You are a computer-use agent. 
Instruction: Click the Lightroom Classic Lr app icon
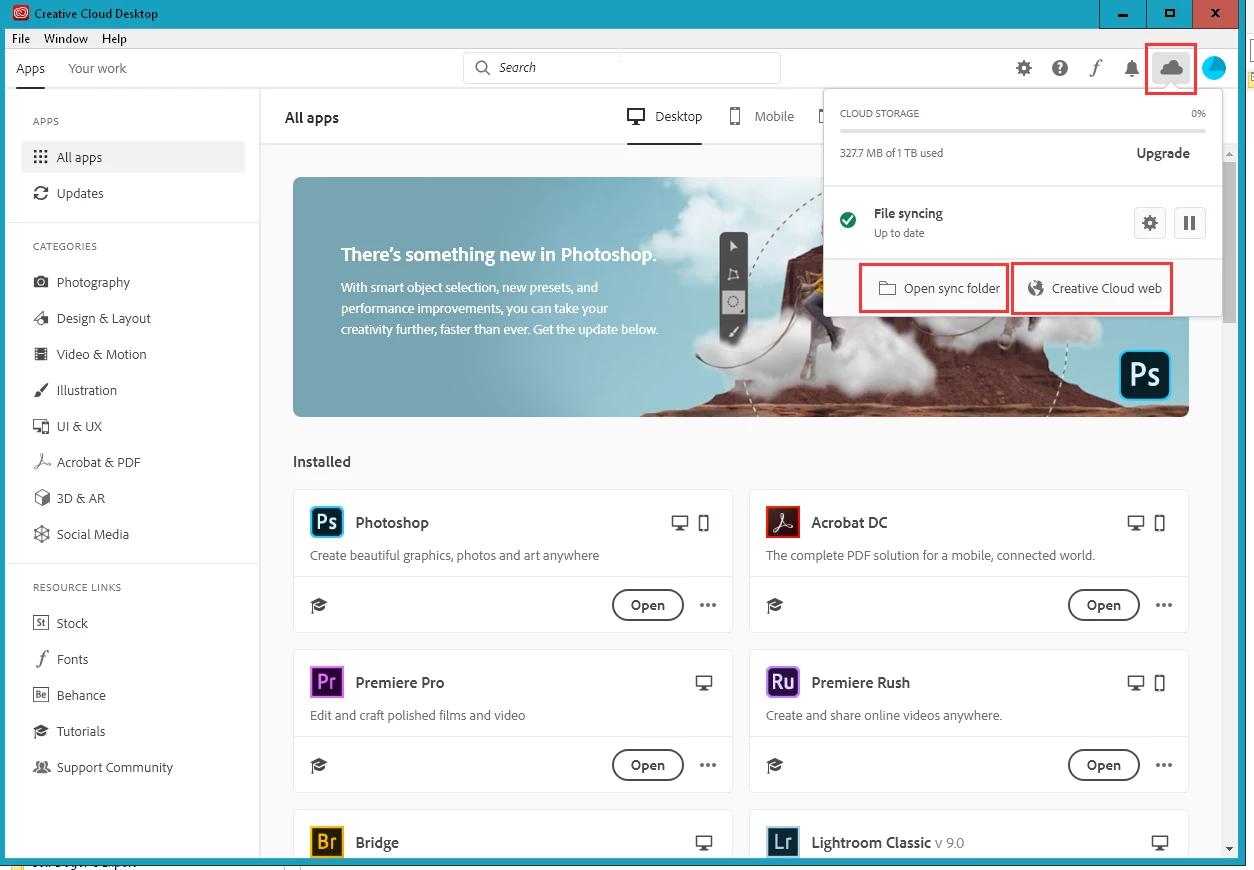click(783, 842)
